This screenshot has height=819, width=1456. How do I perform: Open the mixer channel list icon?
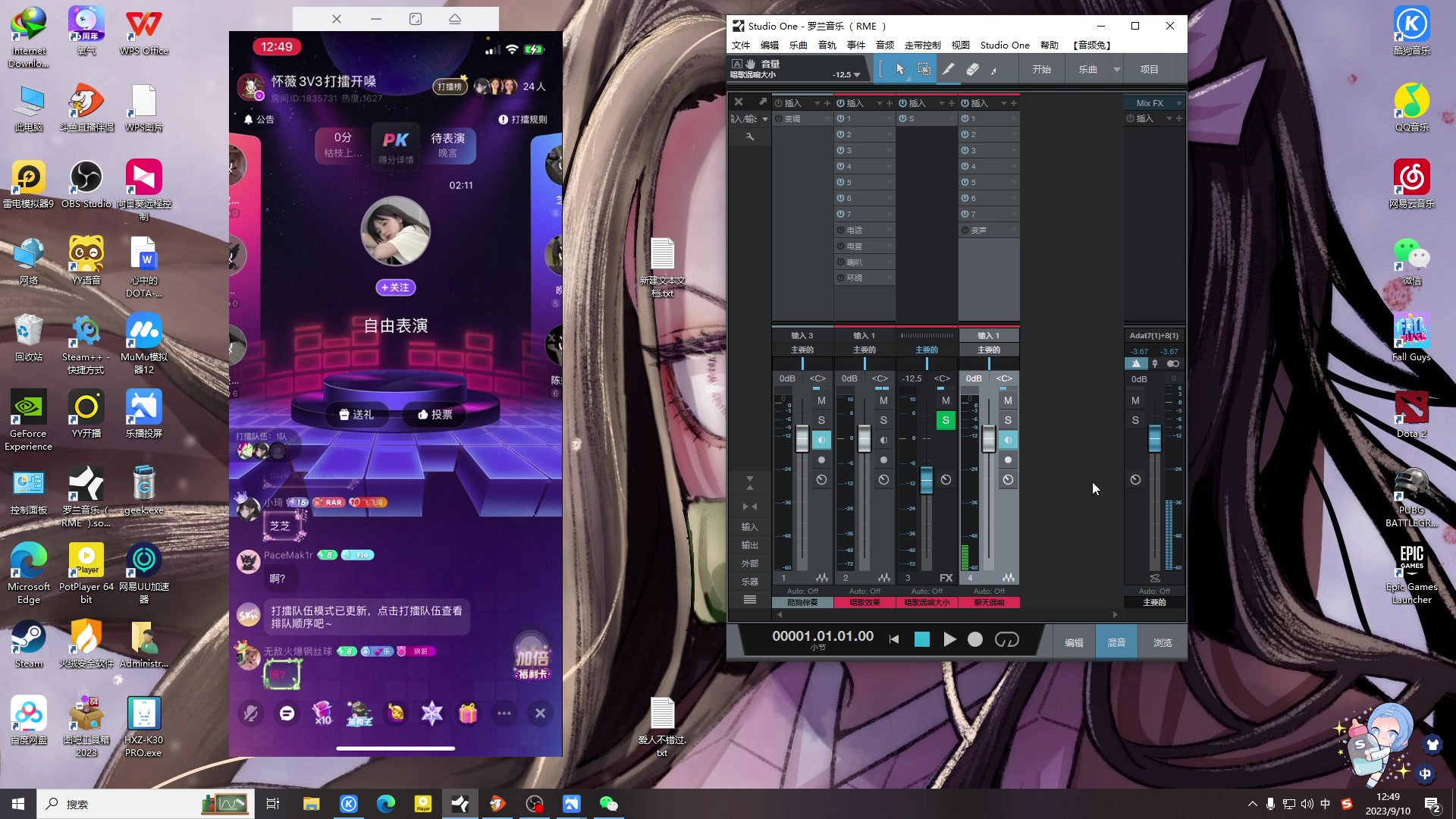coord(750,599)
